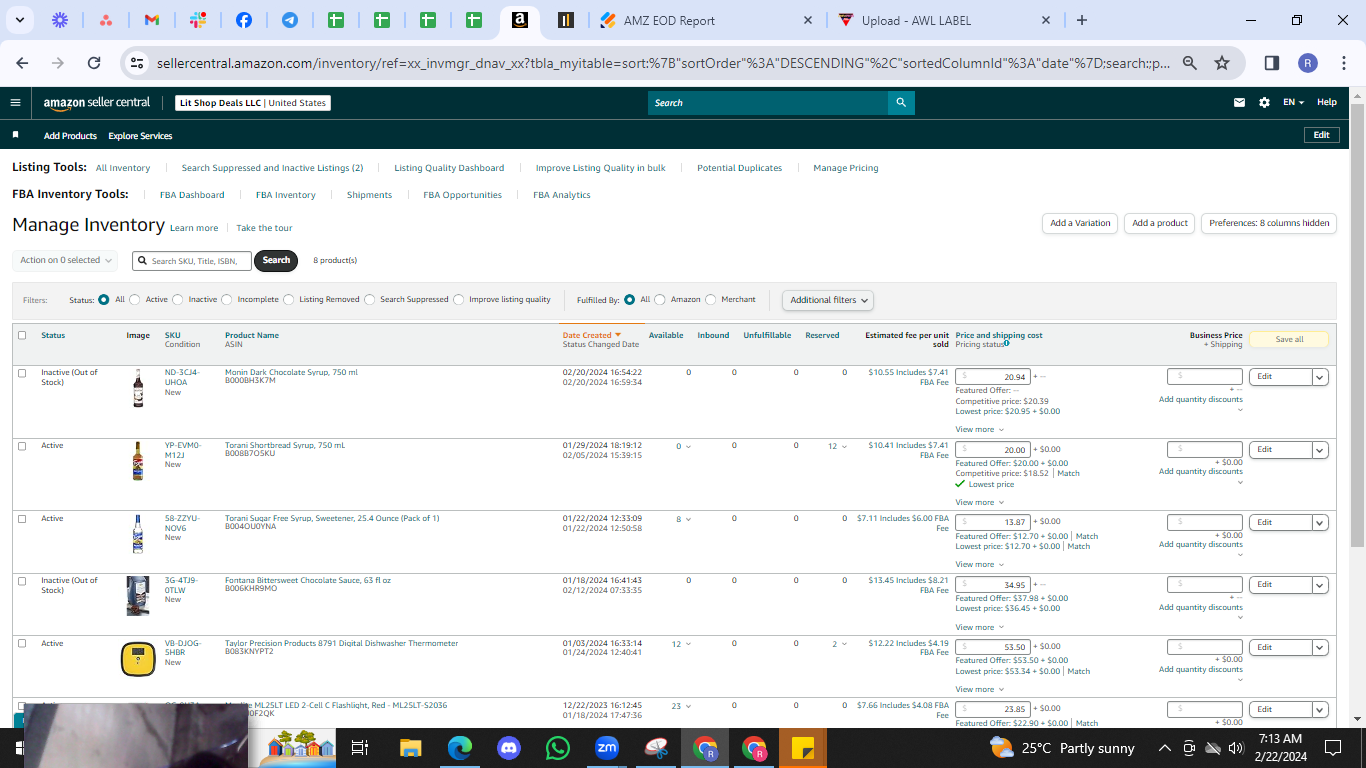Open the new tab plus button

(x=1082, y=20)
